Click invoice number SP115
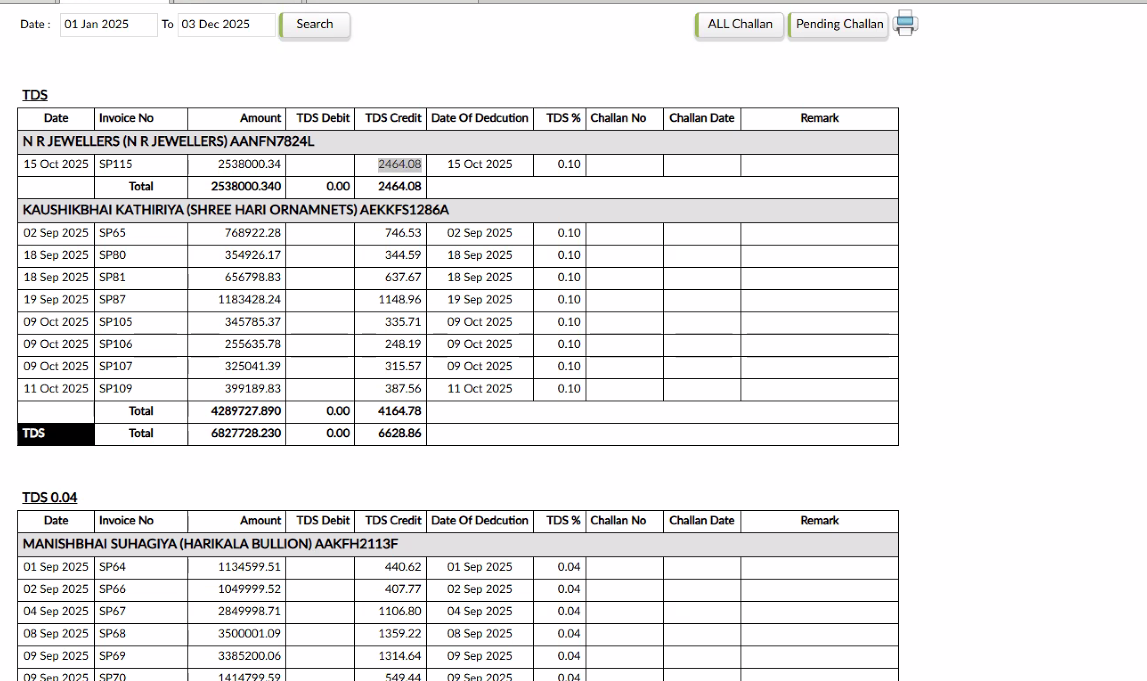1147x681 pixels. point(116,165)
